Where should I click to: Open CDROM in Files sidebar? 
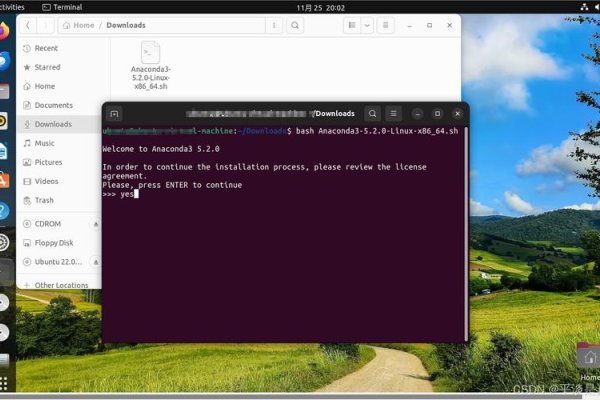pos(54,224)
